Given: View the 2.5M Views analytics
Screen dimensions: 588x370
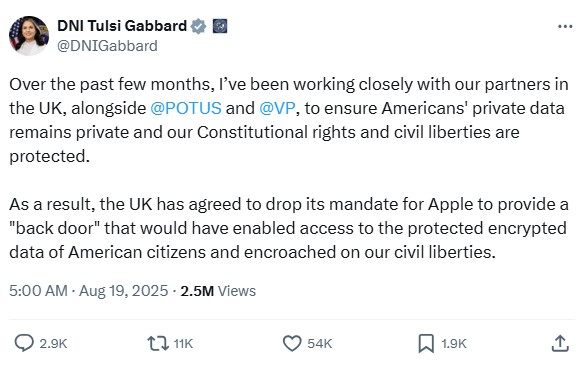Looking at the screenshot, I should pos(218,291).
